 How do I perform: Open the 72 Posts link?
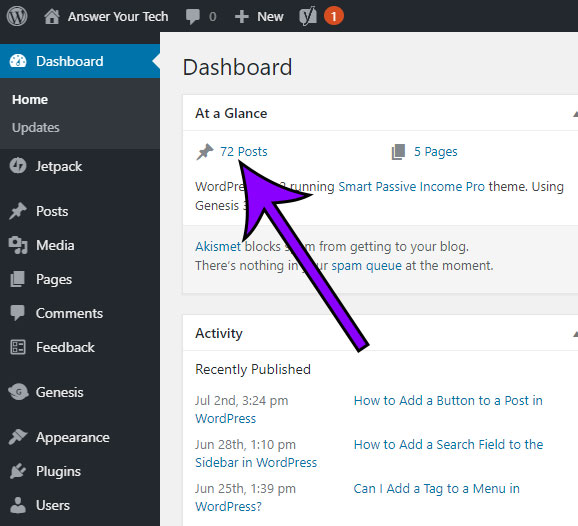[x=244, y=151]
